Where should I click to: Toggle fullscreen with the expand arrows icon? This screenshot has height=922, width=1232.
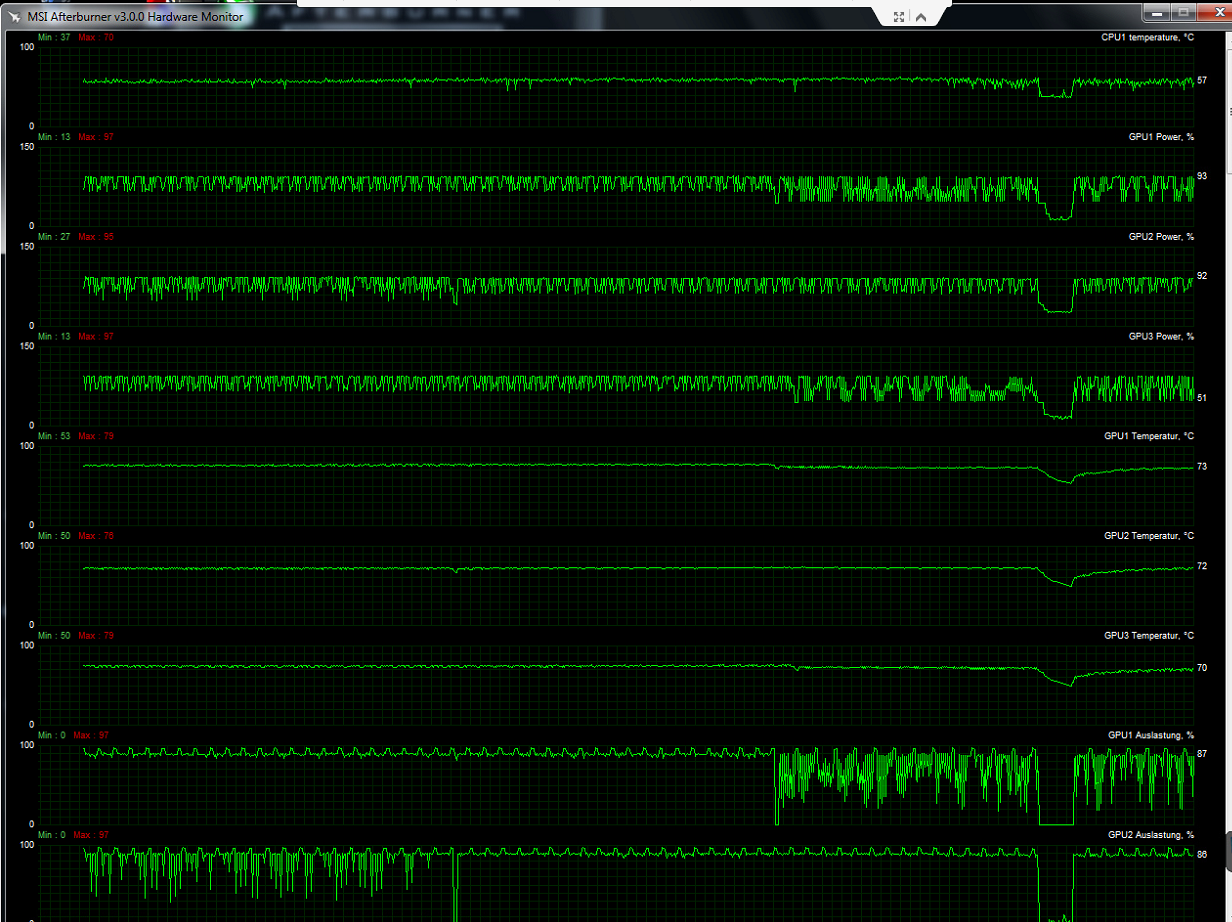[898, 16]
